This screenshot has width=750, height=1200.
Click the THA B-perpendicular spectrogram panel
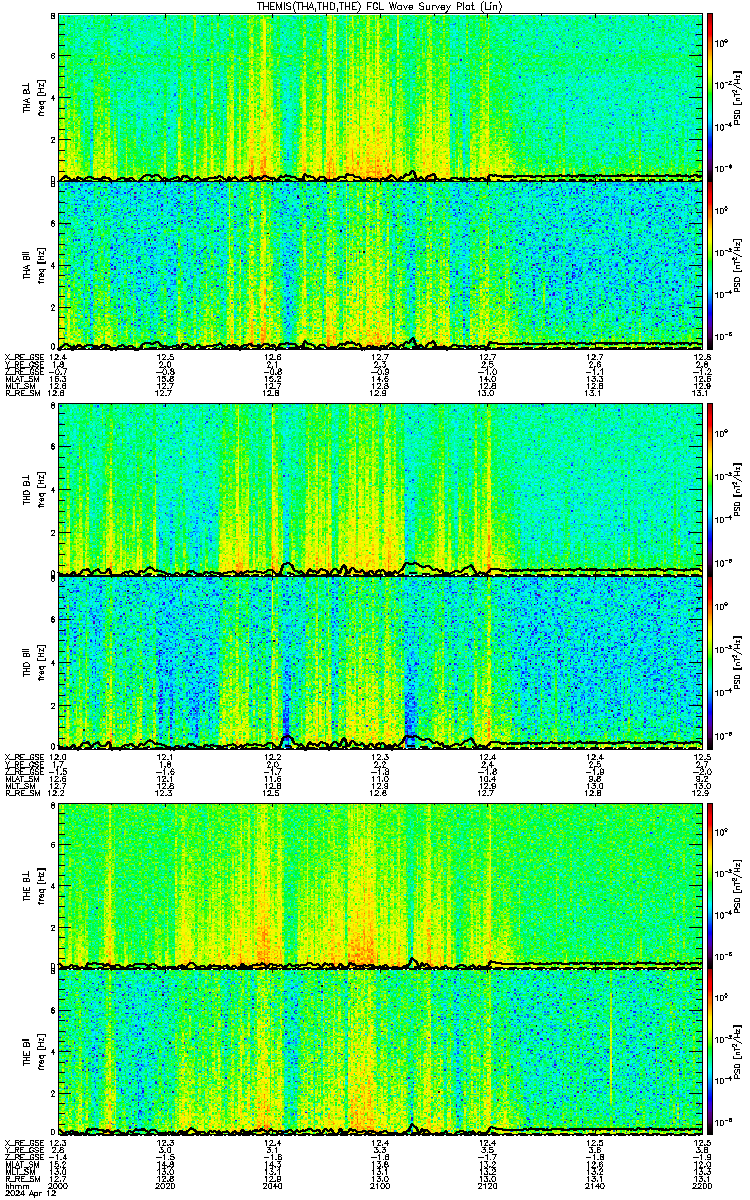pyautogui.click(x=380, y=96)
